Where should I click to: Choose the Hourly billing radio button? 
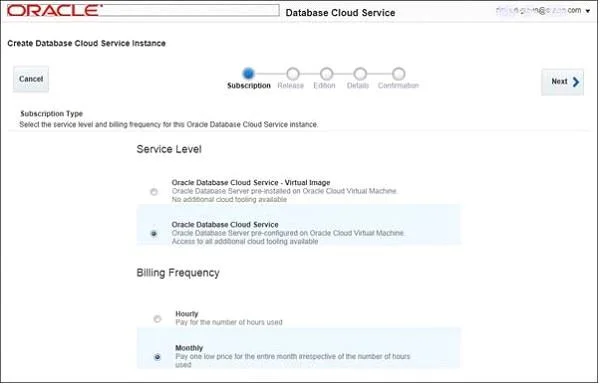click(157, 319)
